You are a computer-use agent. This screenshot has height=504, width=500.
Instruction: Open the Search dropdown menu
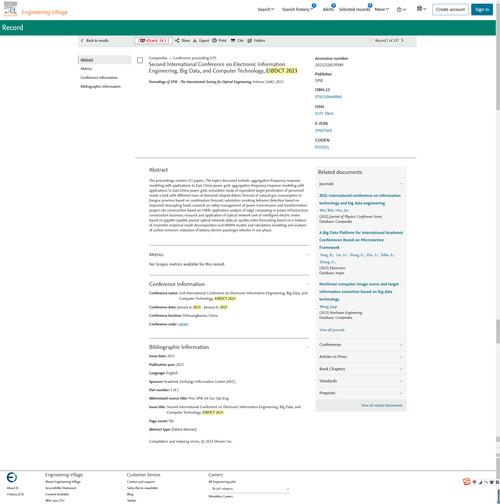[x=266, y=9]
